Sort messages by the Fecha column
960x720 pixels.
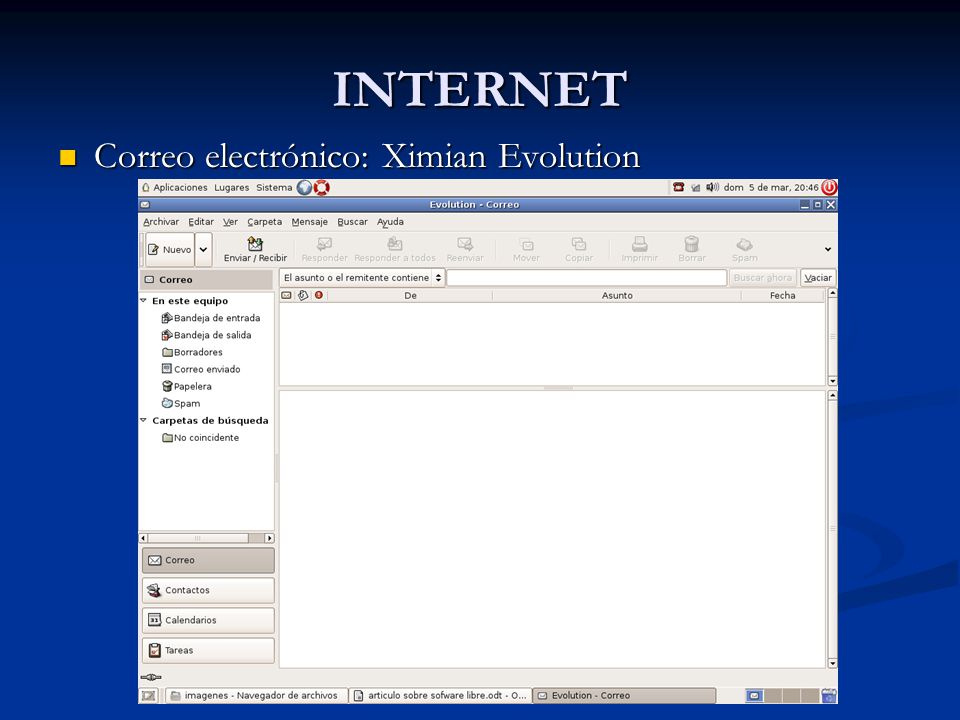tap(782, 295)
